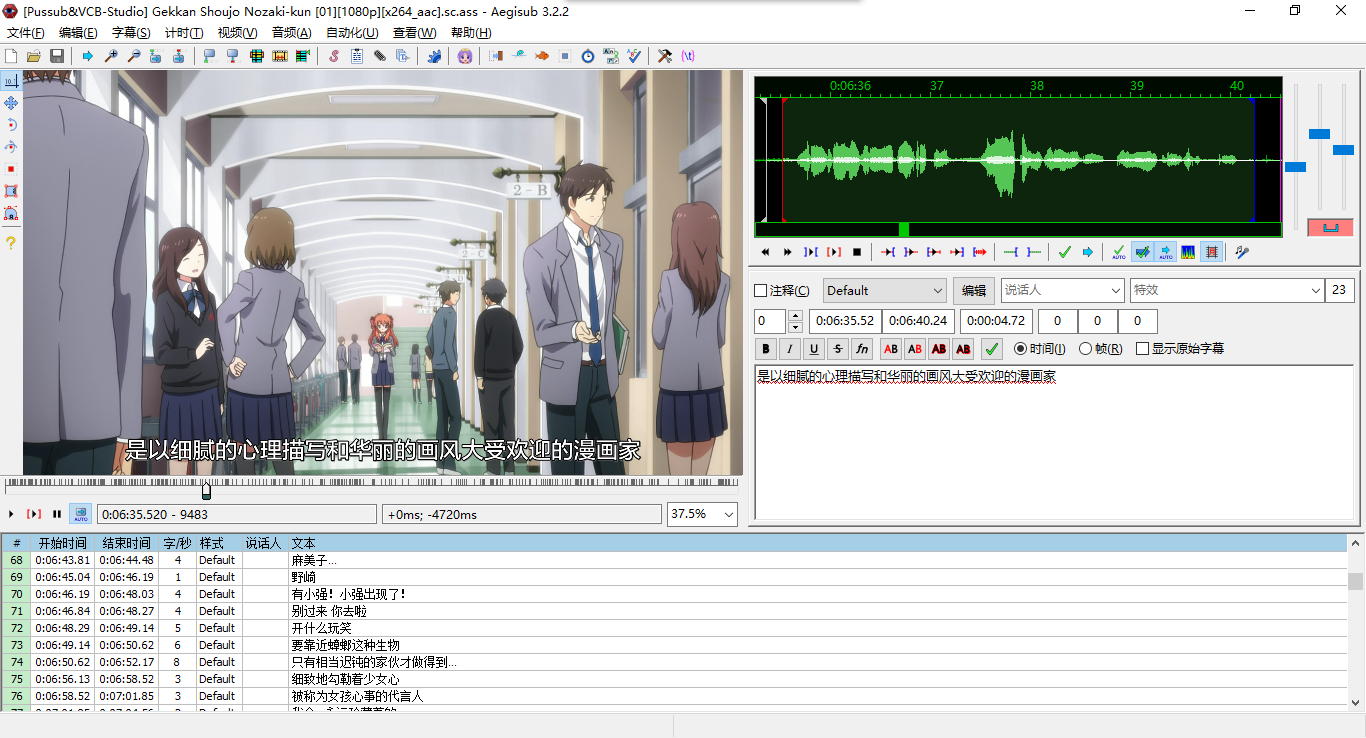Toggle tag hiding mode icon
1366x738 pixels.
coord(688,56)
